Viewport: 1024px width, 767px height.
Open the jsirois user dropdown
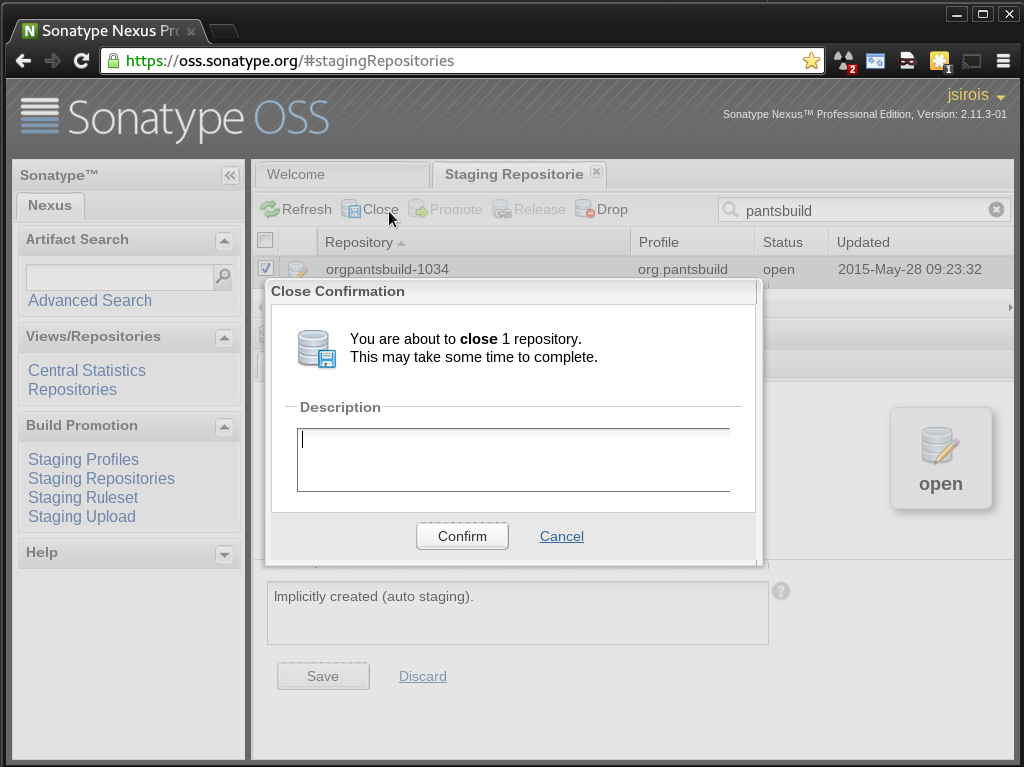click(x=976, y=95)
